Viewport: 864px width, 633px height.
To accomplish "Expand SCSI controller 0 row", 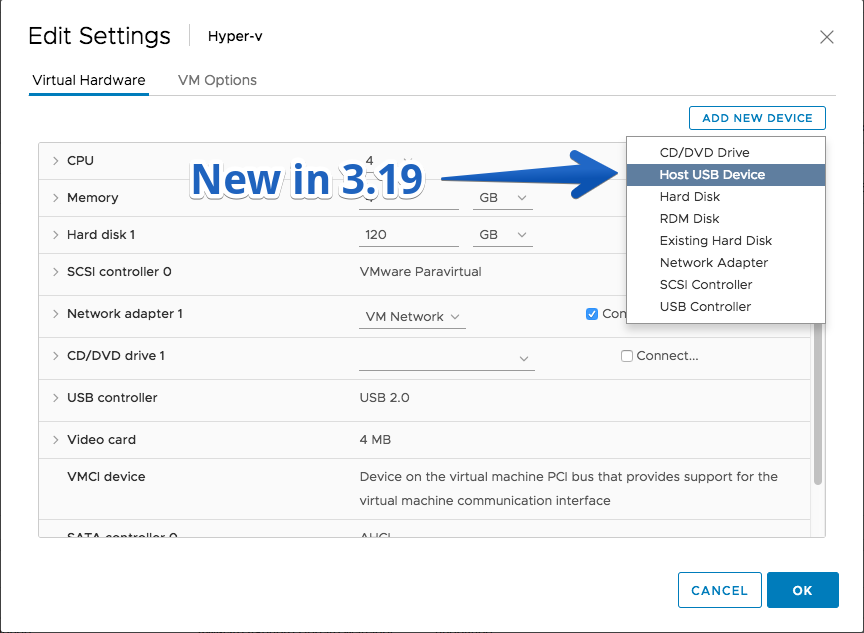I will [x=56, y=272].
